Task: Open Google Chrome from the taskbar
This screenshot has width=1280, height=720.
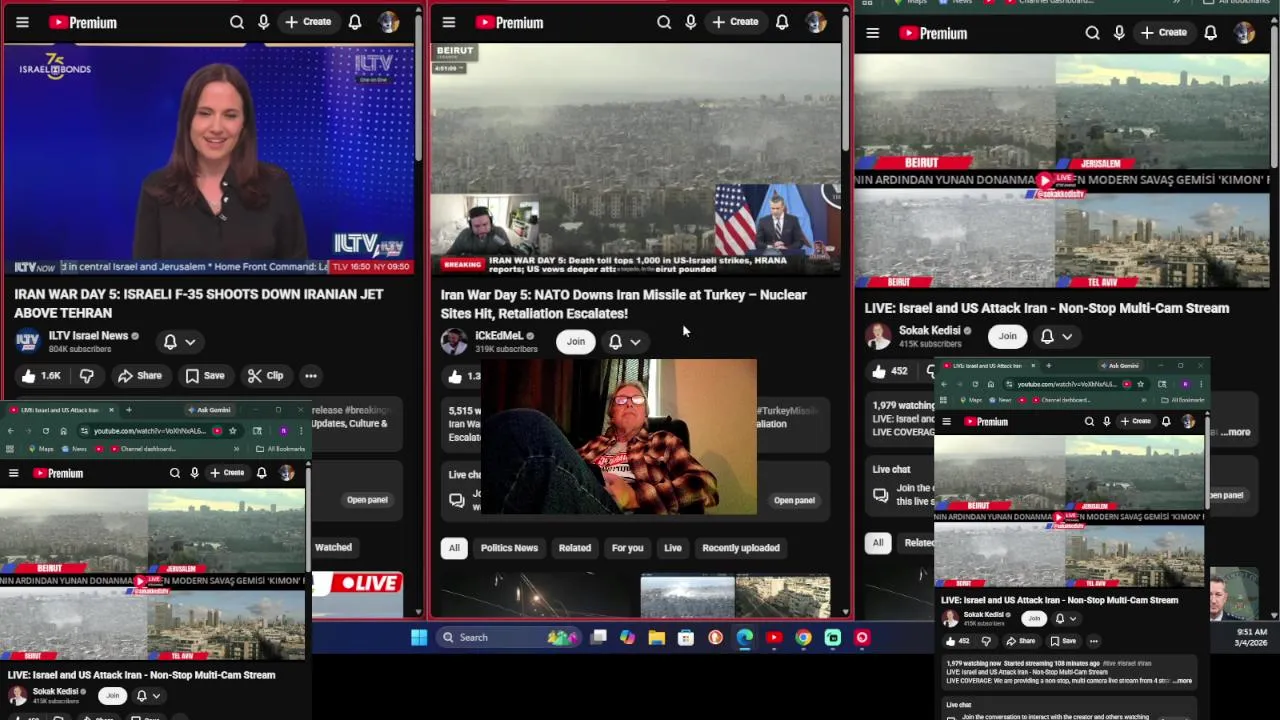Action: coord(803,638)
